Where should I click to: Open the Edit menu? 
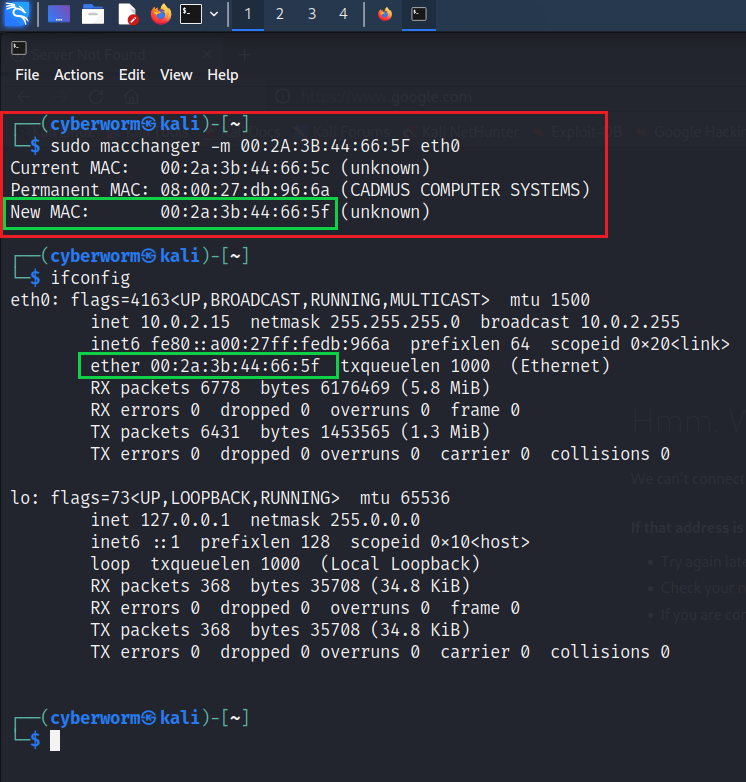coord(132,75)
